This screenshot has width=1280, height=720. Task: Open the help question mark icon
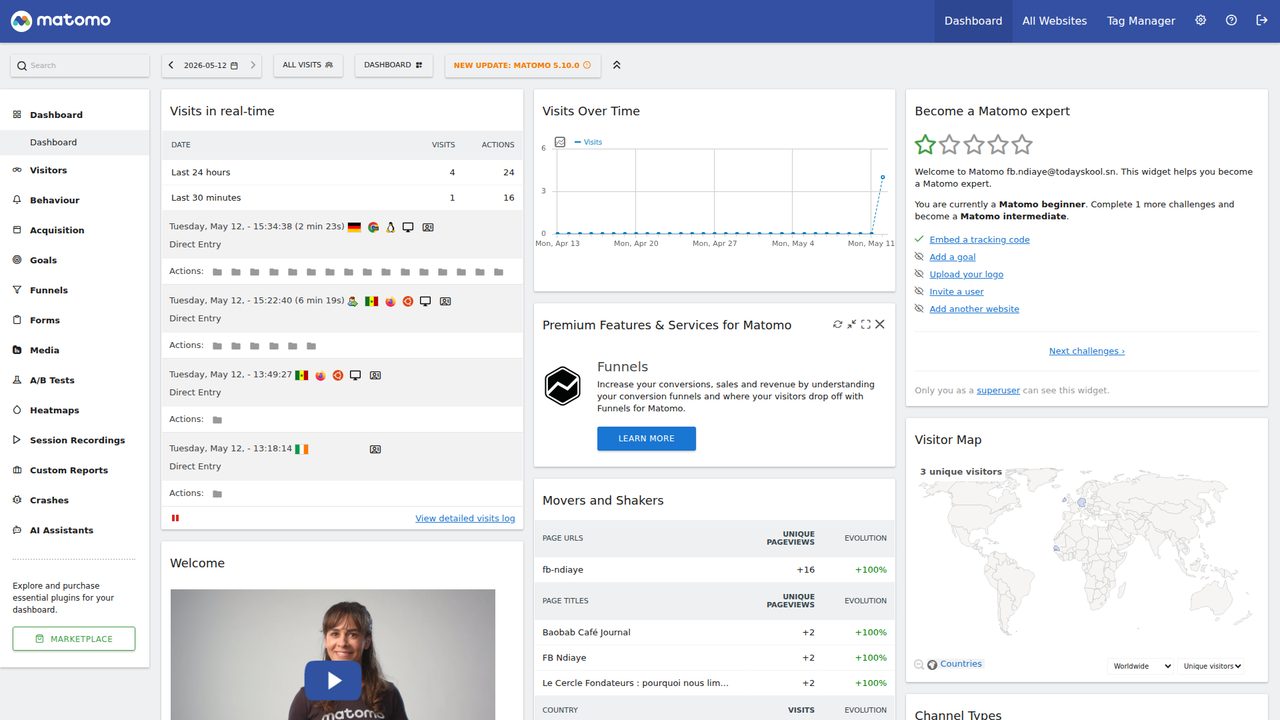click(x=1231, y=20)
